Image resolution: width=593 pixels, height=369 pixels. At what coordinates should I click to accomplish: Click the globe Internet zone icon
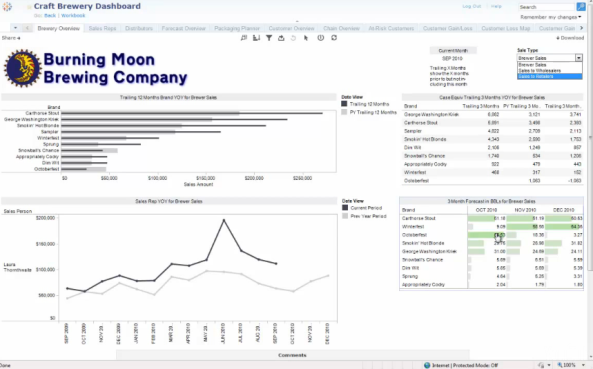[x=427, y=365]
